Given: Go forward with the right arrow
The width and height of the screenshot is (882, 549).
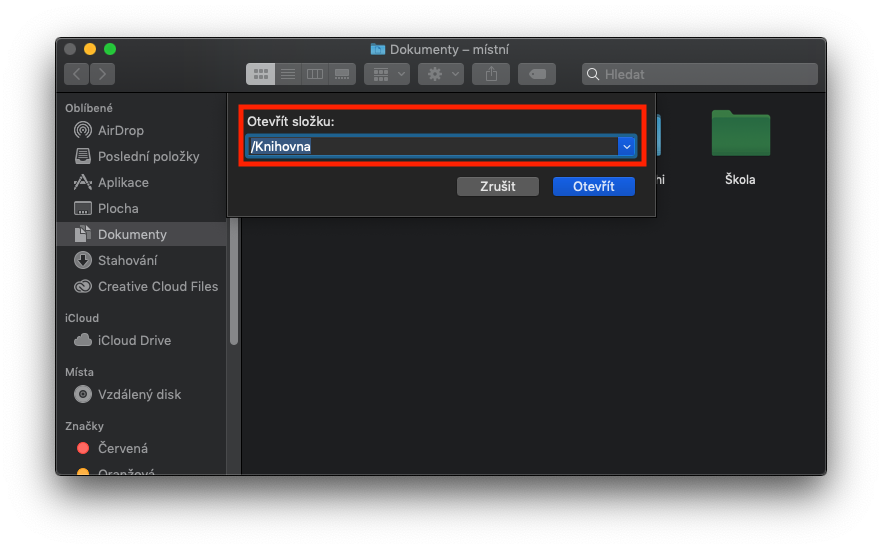Looking at the screenshot, I should point(102,74).
